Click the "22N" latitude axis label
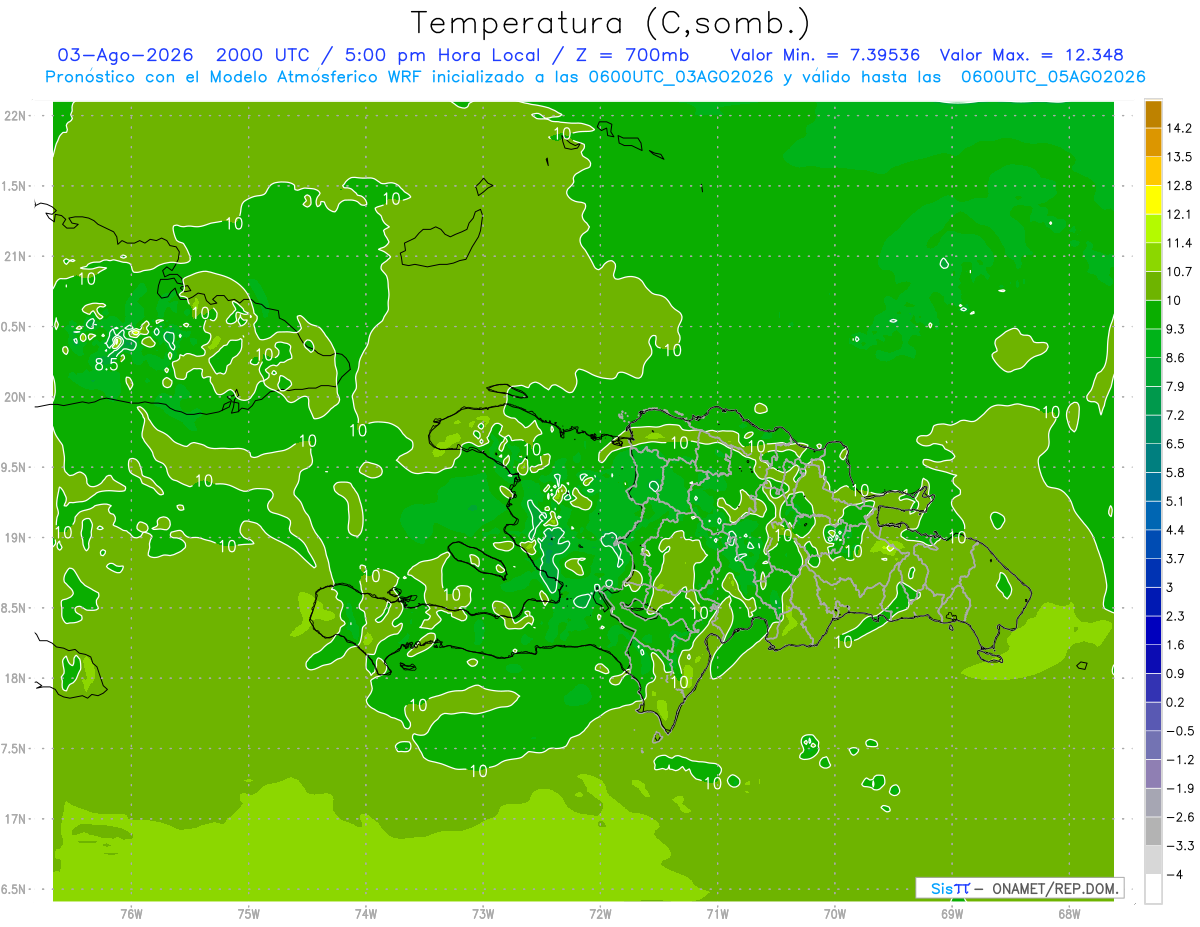 17,115
